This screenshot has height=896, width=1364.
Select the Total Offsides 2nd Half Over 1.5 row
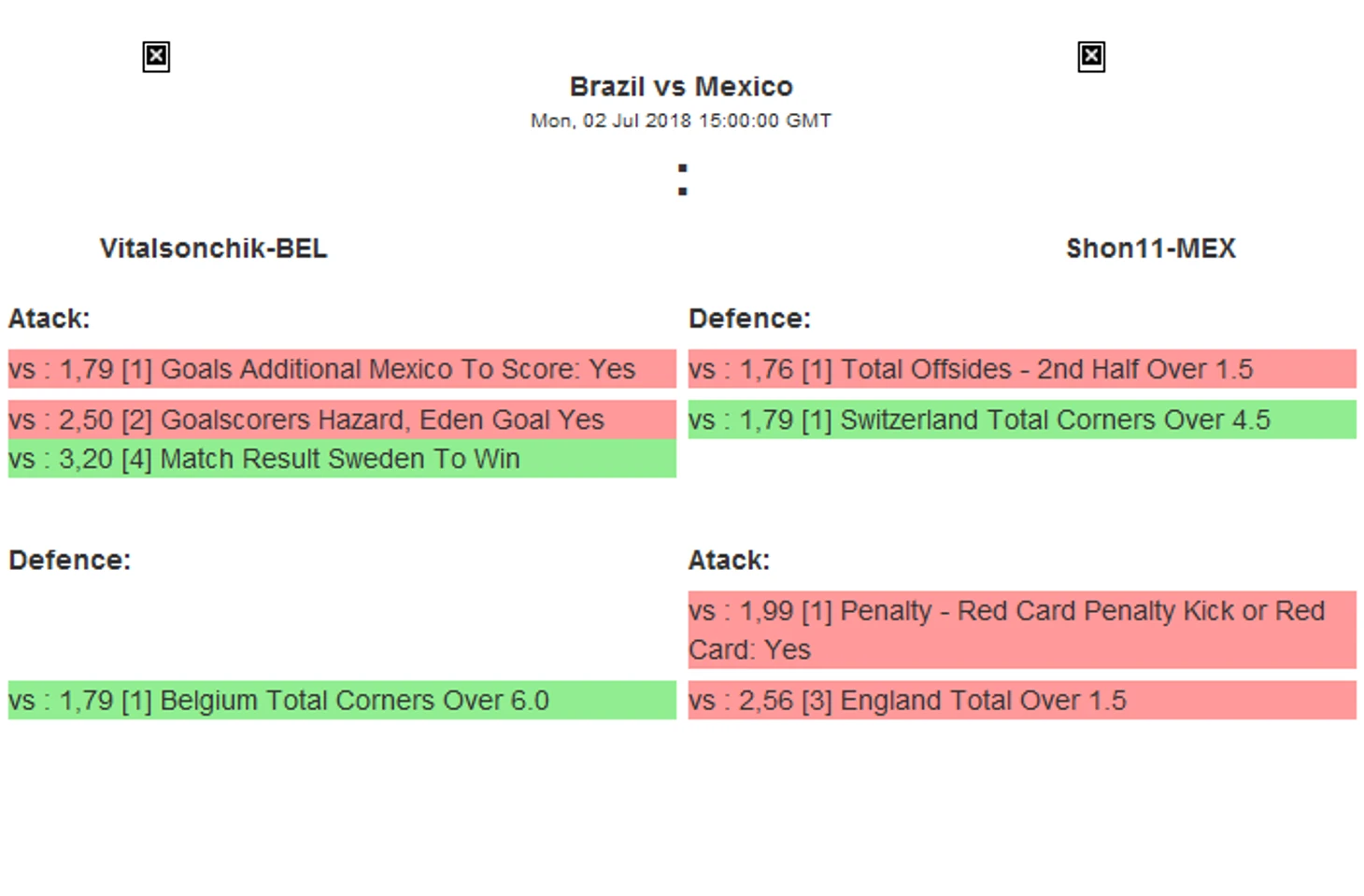(1021, 369)
